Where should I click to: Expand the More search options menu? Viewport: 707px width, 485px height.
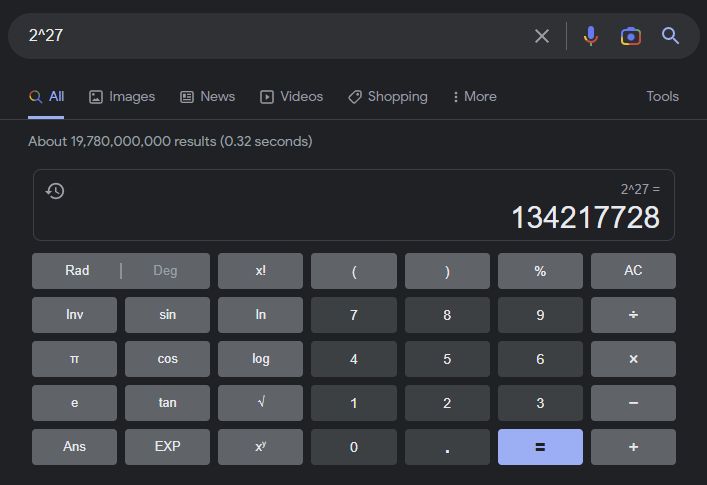[474, 97]
